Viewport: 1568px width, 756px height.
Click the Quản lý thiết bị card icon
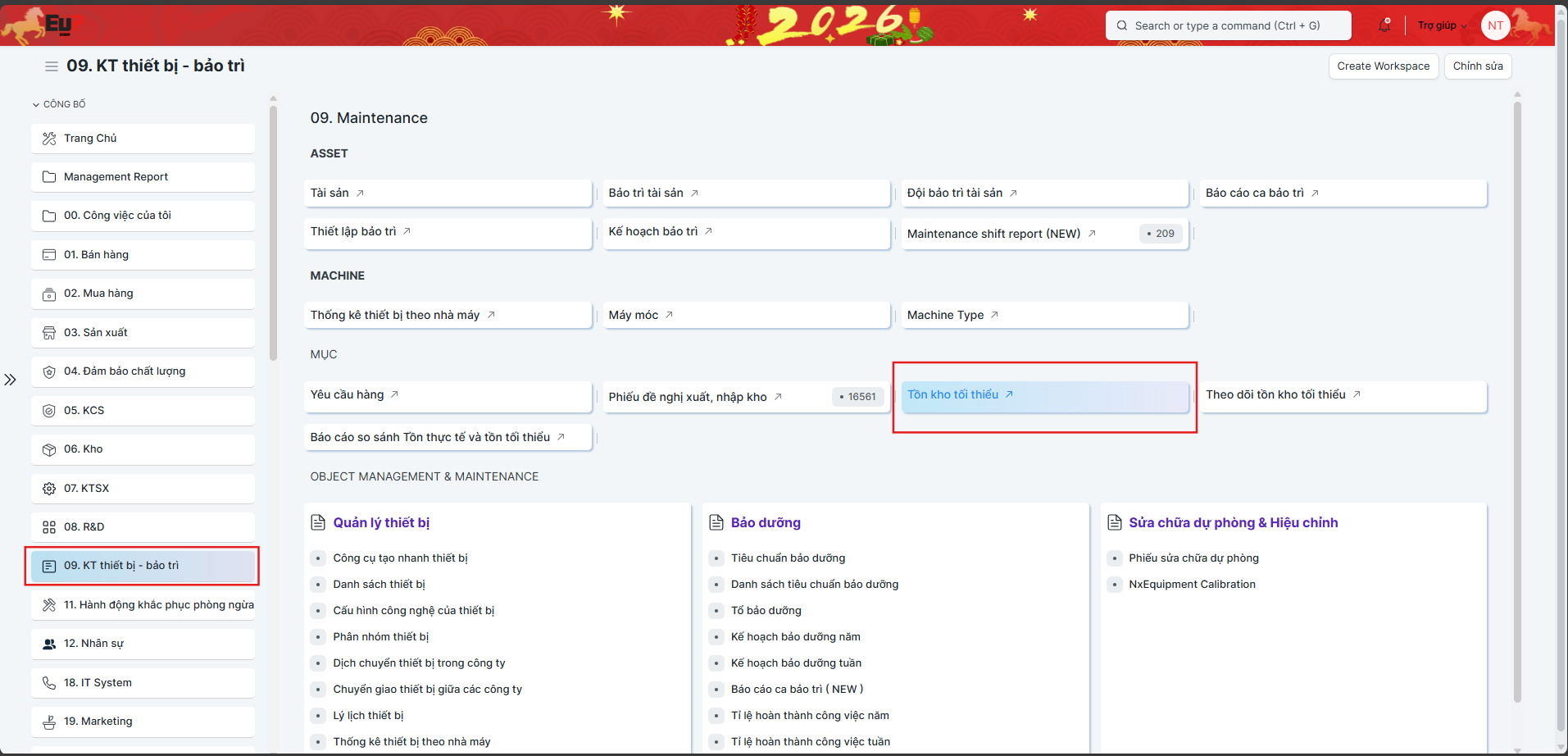pyautogui.click(x=318, y=523)
